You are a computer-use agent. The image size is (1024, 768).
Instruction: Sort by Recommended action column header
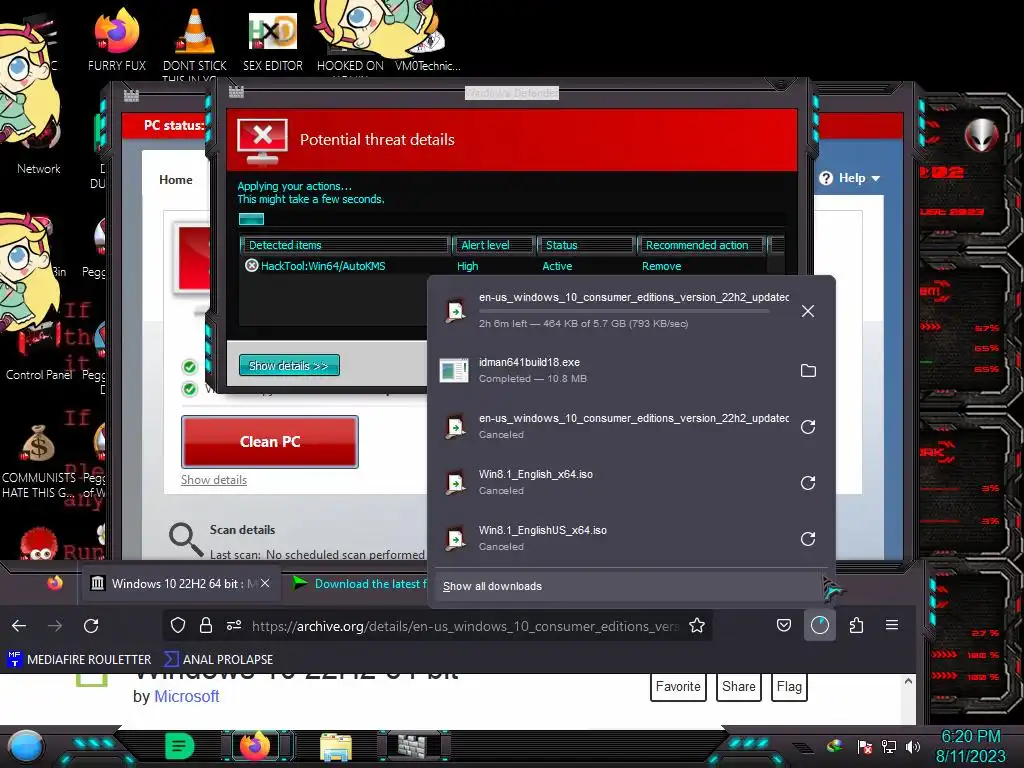(x=701, y=245)
